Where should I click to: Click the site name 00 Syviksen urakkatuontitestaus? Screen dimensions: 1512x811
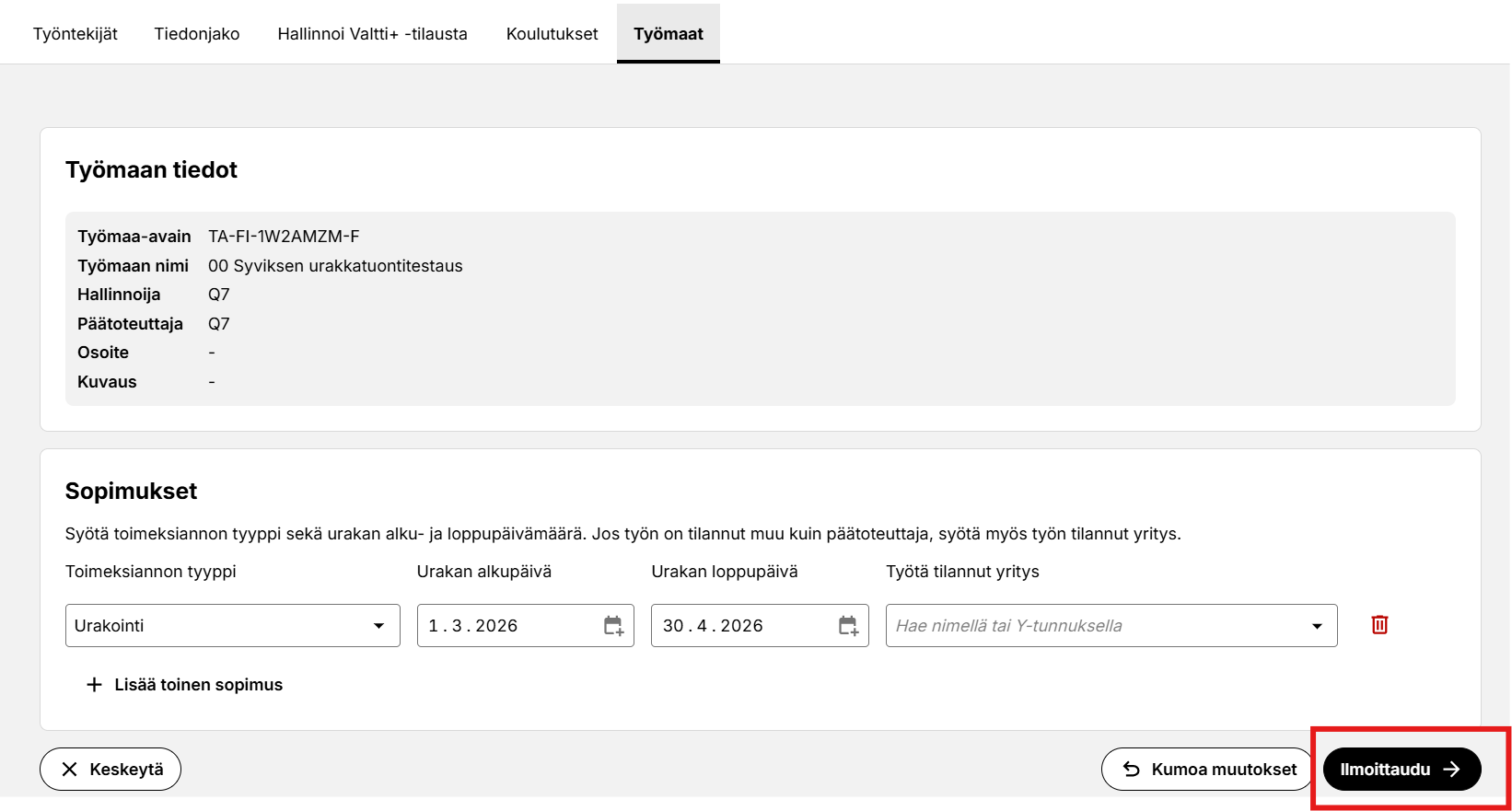click(335, 266)
